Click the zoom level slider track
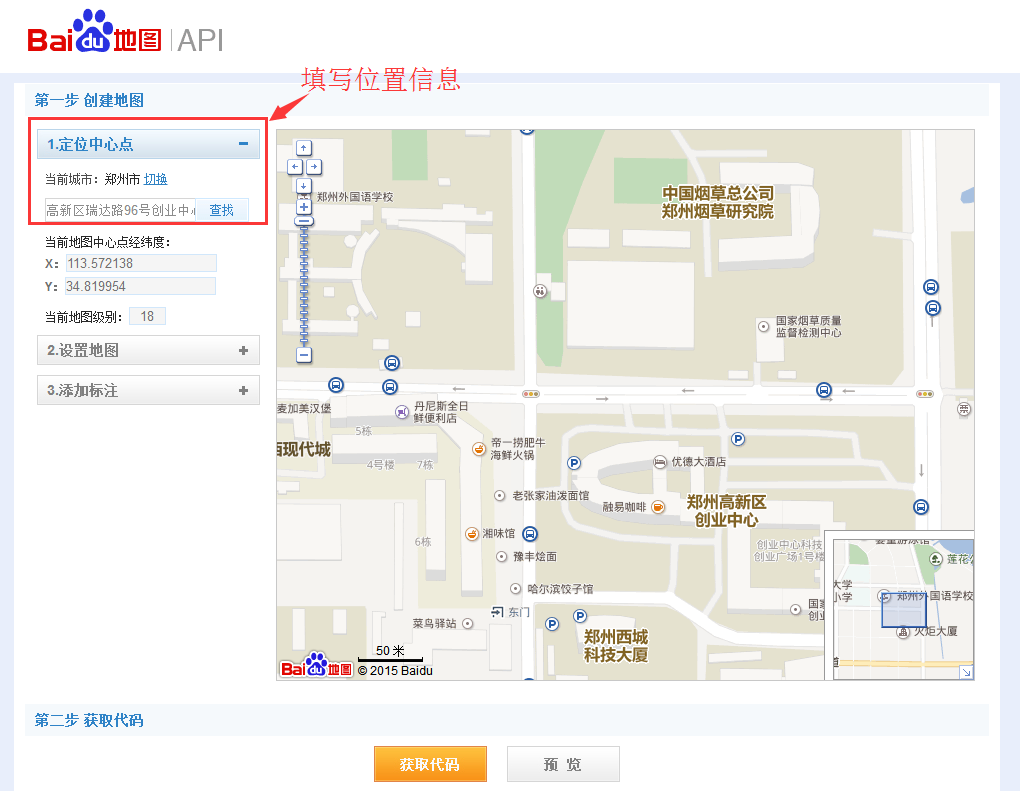The height and width of the screenshot is (791, 1020). pos(304,286)
